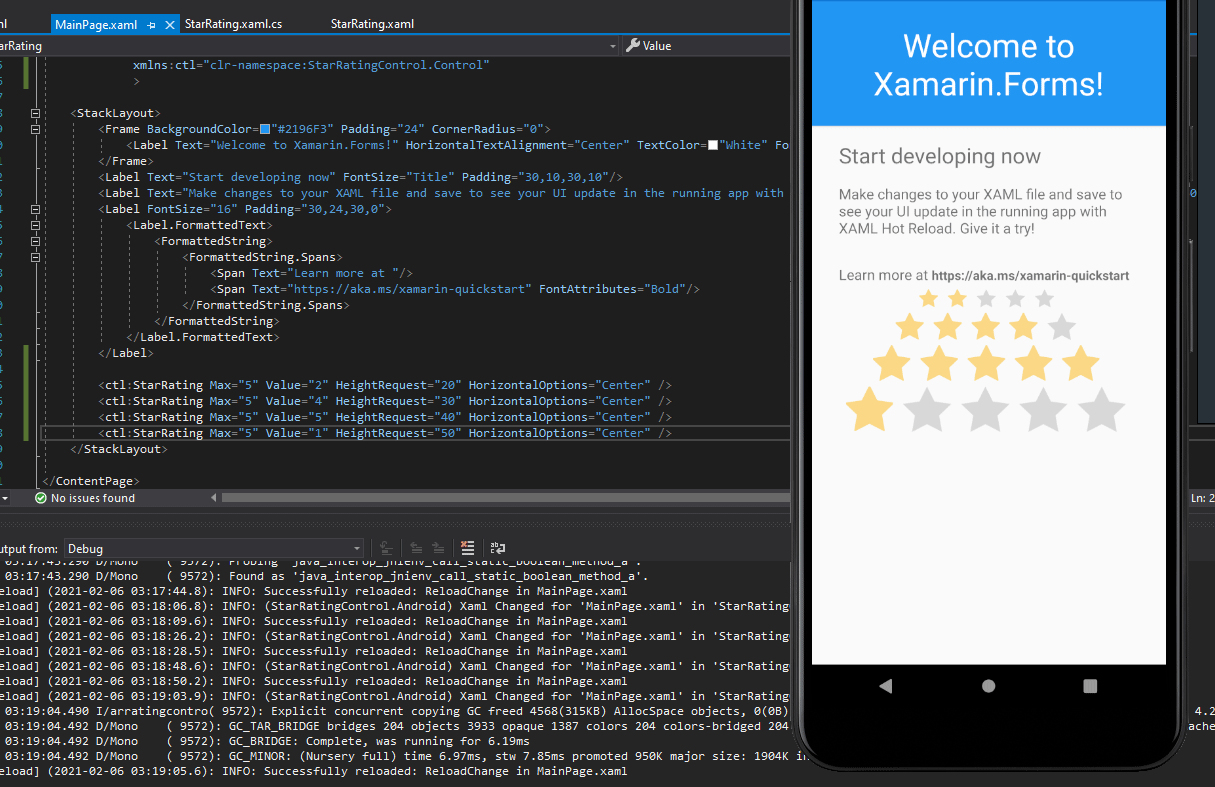Tap the middle star in the largest rating row
This screenshot has width=1215, height=787.
[x=986, y=409]
